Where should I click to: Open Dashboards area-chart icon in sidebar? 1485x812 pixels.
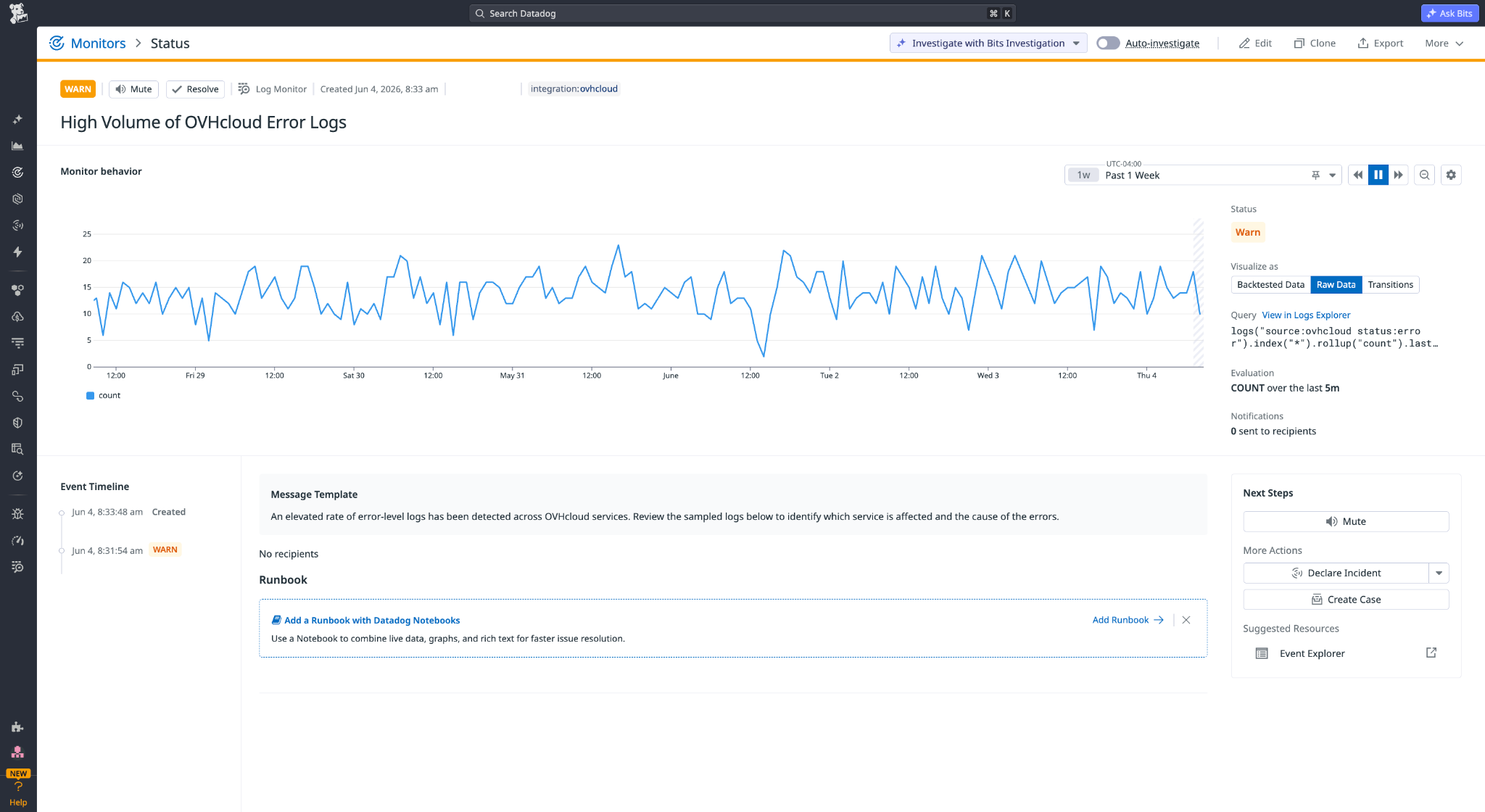pos(18,146)
